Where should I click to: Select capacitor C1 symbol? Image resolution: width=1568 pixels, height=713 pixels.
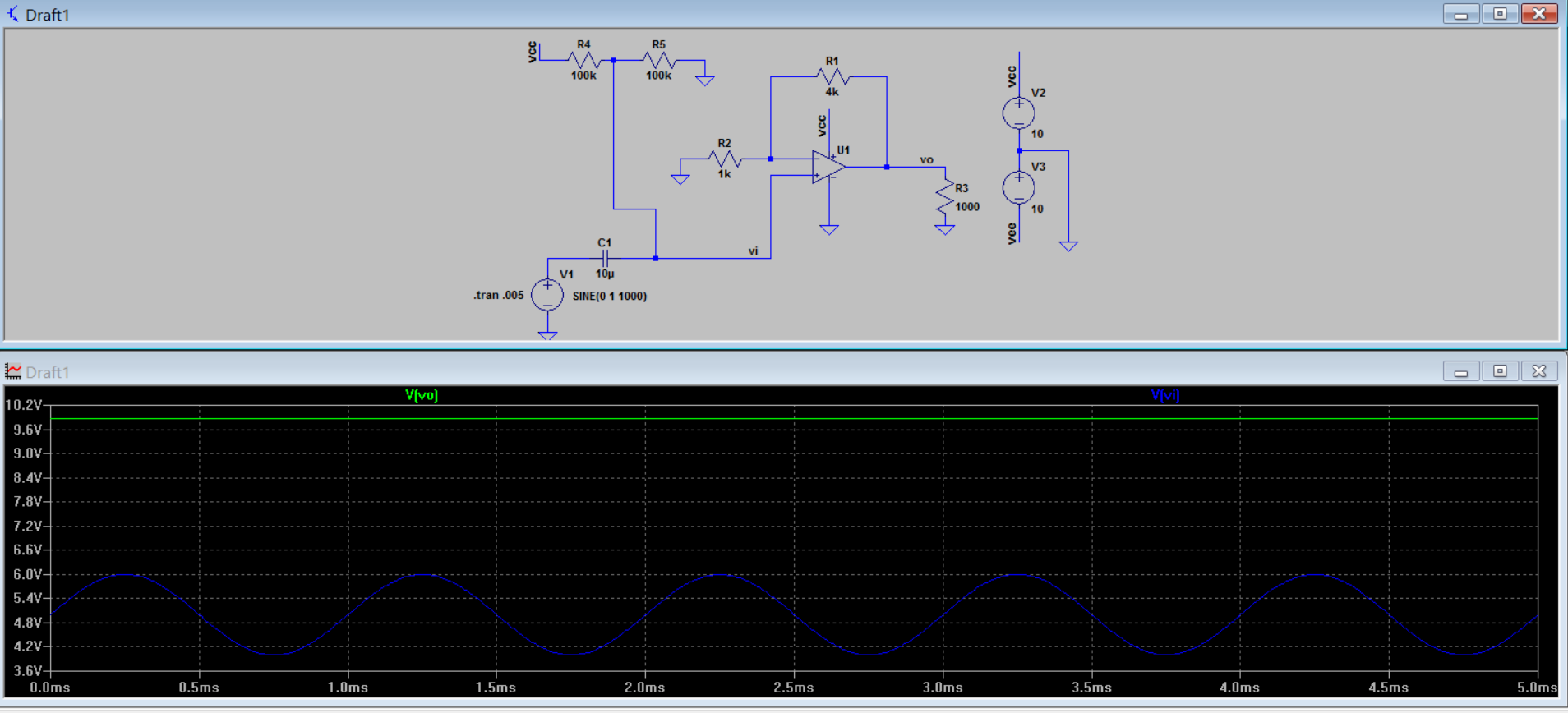click(x=605, y=258)
